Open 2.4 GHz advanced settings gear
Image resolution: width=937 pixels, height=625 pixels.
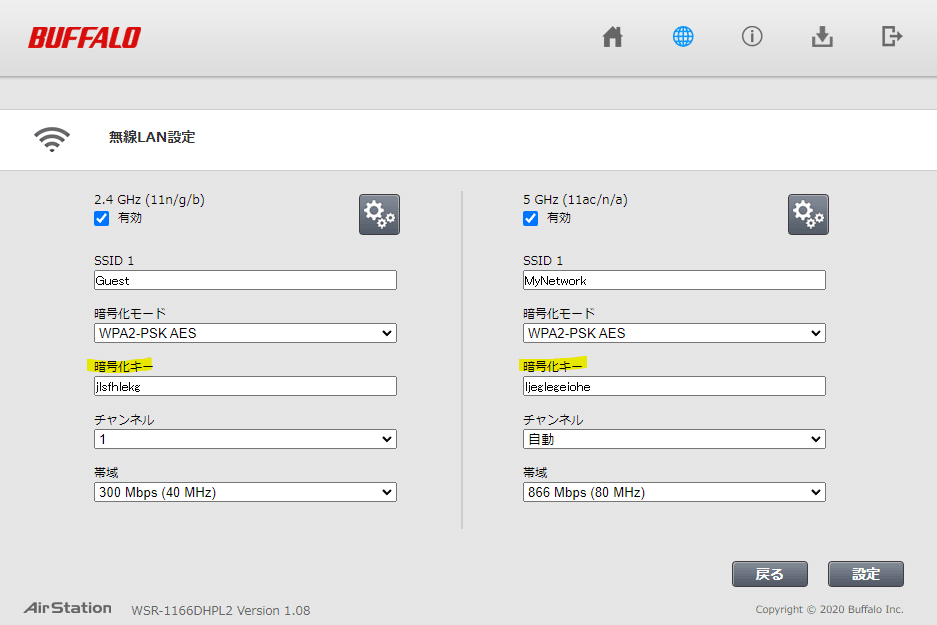click(x=379, y=215)
